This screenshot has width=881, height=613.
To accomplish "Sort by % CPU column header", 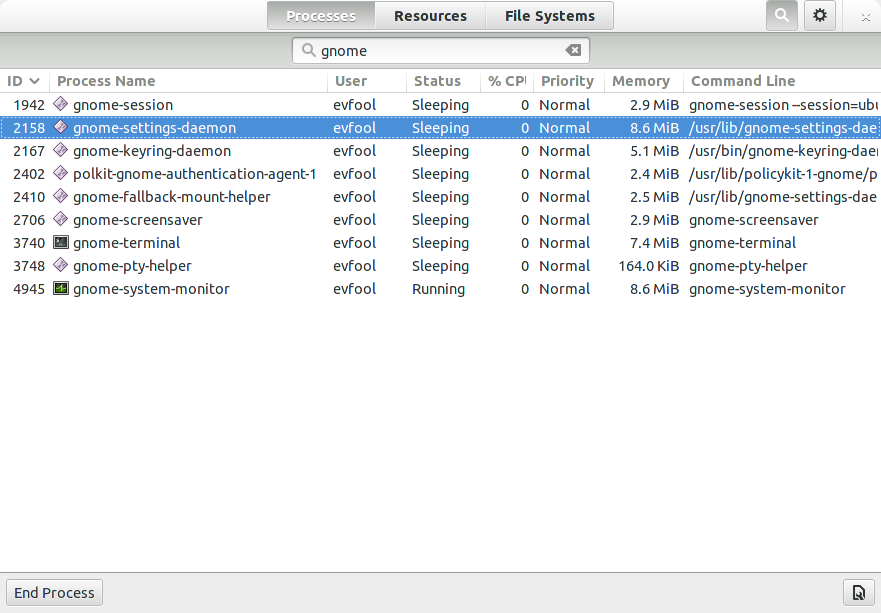I will [x=507, y=81].
